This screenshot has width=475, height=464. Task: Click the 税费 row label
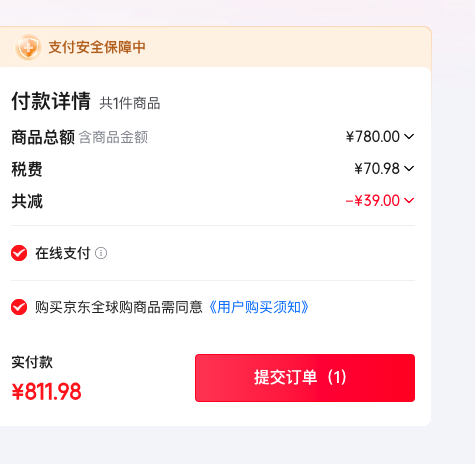27,169
